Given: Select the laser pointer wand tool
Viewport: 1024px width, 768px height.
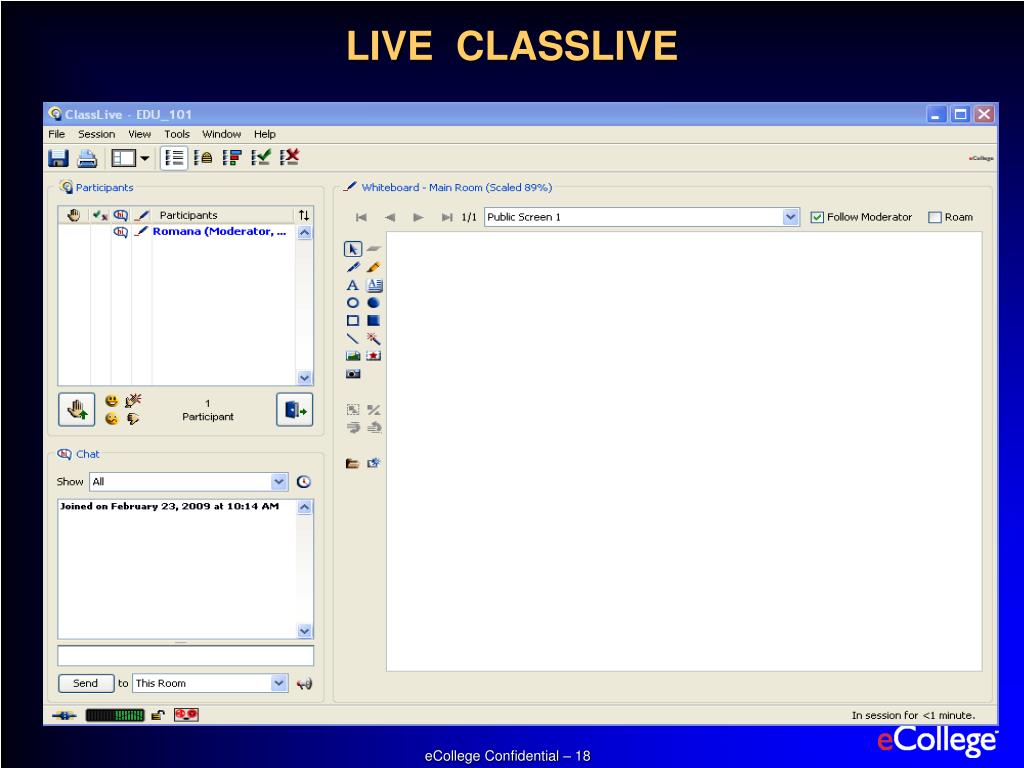Looking at the screenshot, I should click(374, 338).
